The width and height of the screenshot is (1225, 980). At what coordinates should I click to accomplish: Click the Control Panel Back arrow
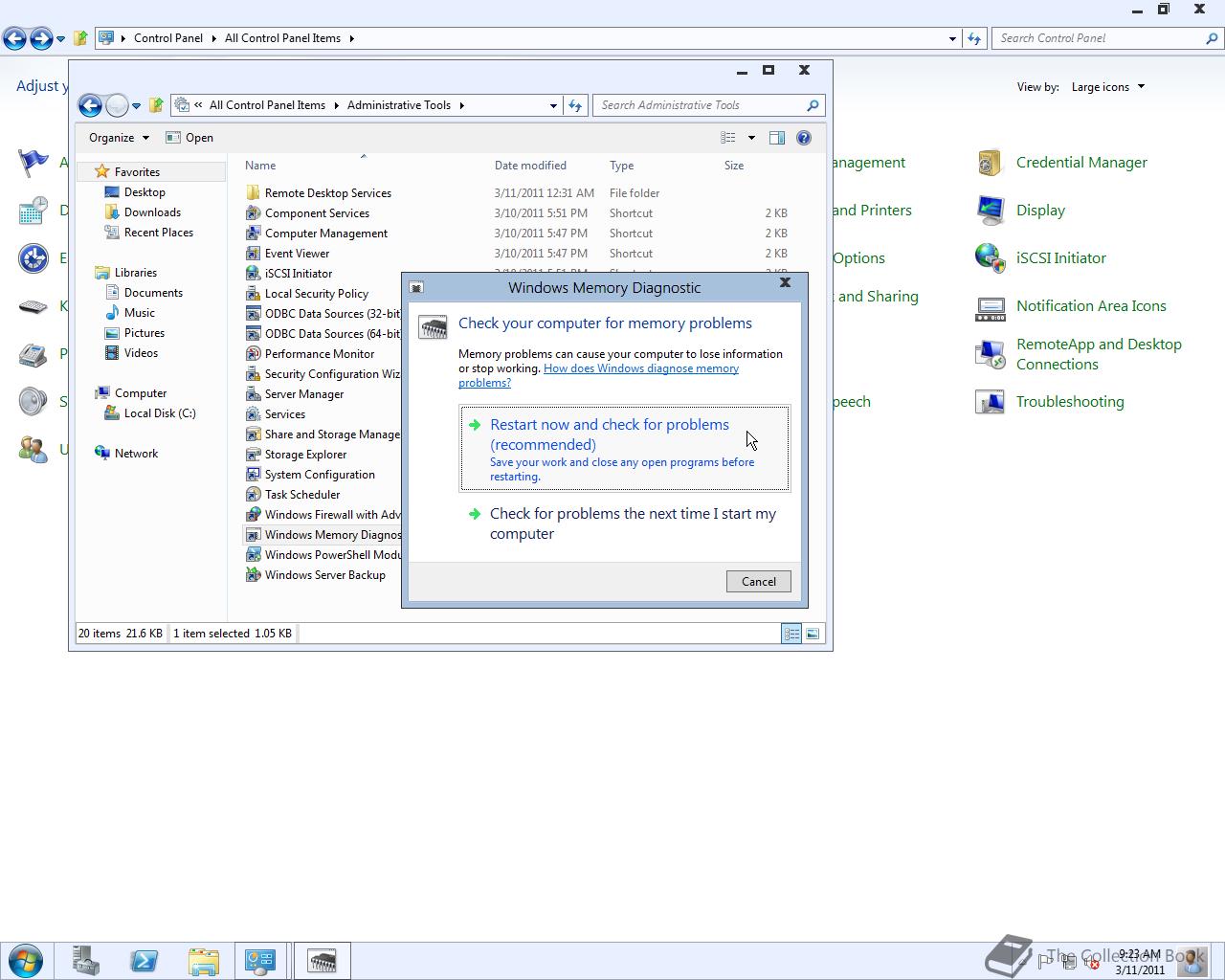pyautogui.click(x=14, y=38)
